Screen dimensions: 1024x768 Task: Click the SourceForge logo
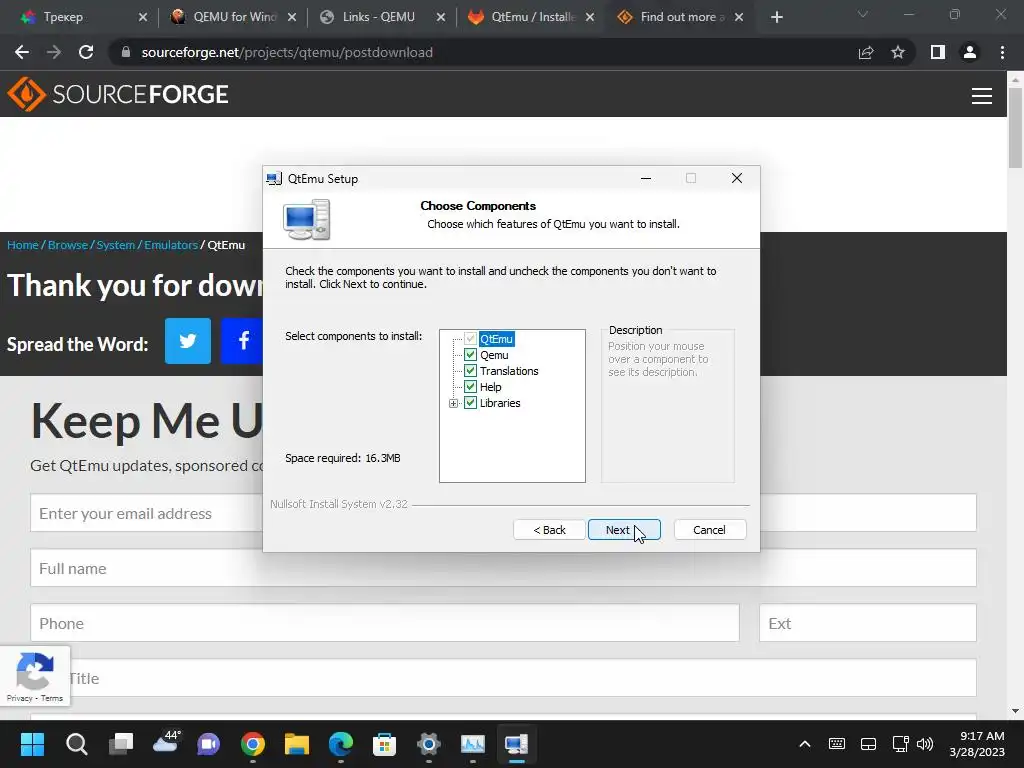click(118, 94)
